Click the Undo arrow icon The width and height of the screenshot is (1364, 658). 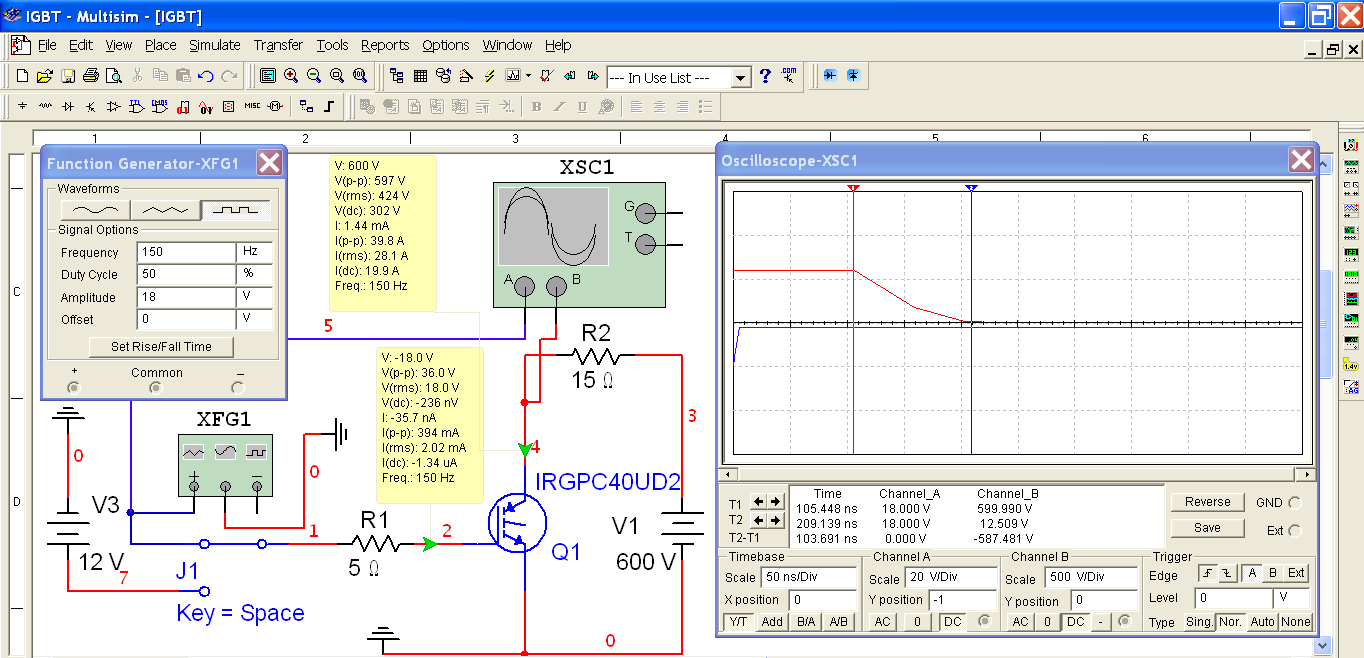pos(206,76)
